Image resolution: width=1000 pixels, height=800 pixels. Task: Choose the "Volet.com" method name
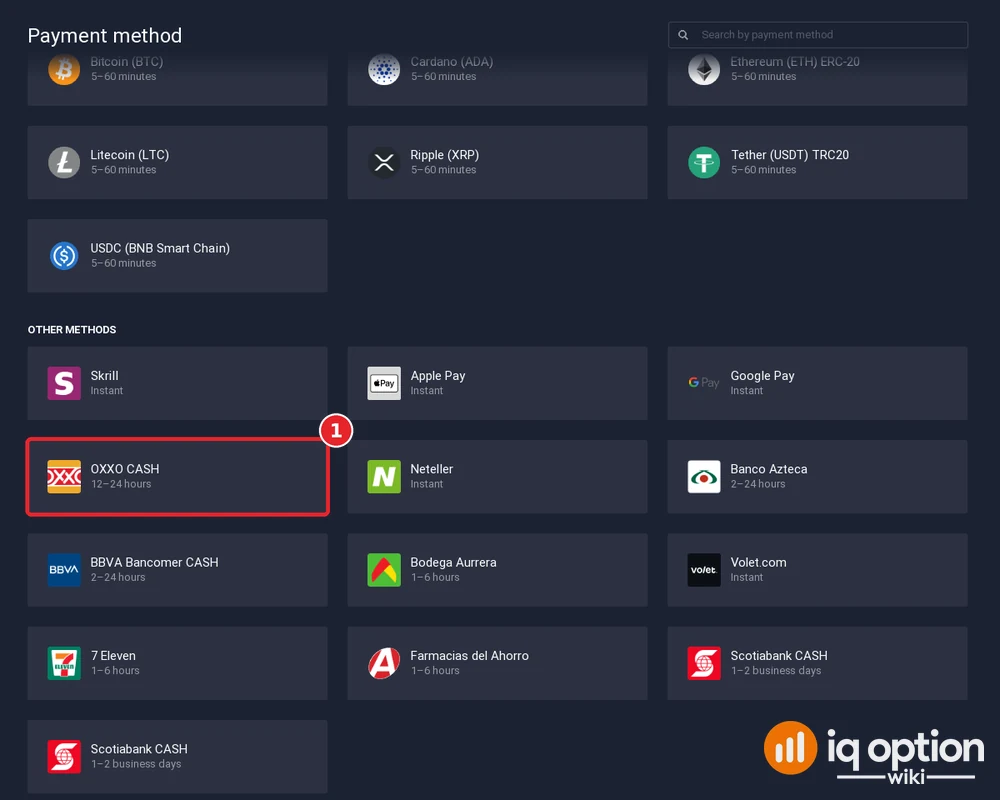pos(758,562)
